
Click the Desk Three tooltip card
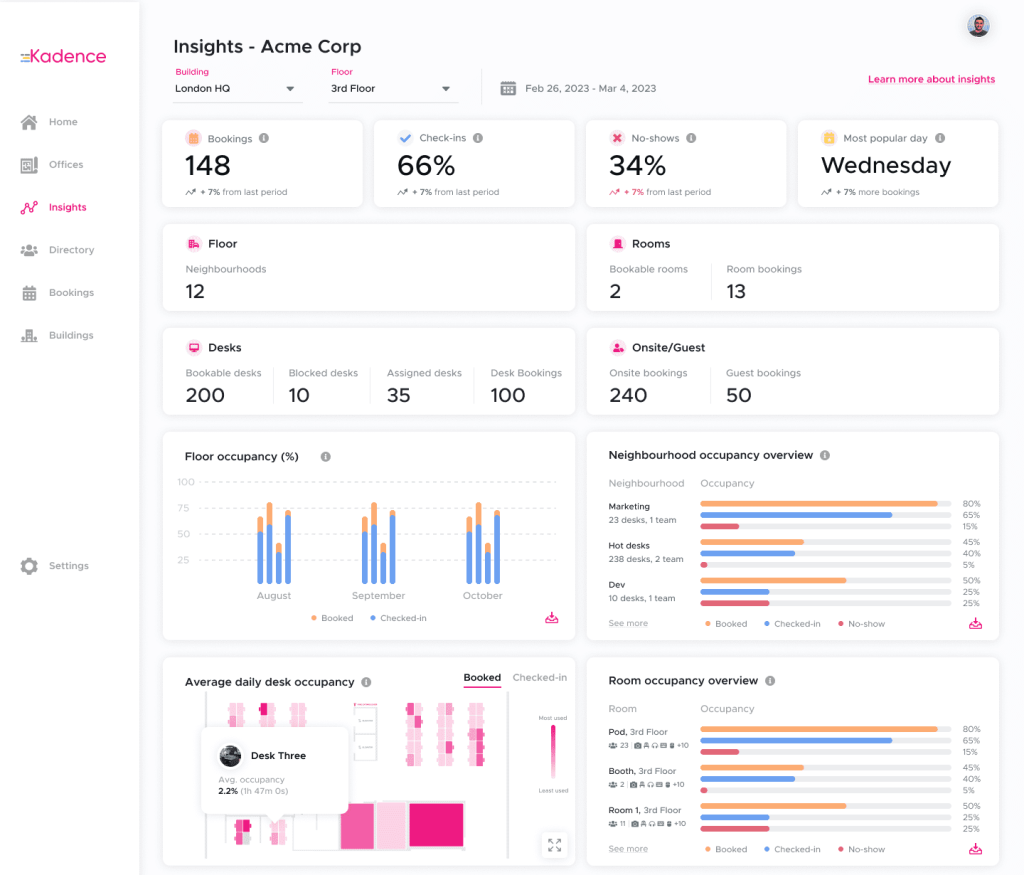tap(275, 770)
